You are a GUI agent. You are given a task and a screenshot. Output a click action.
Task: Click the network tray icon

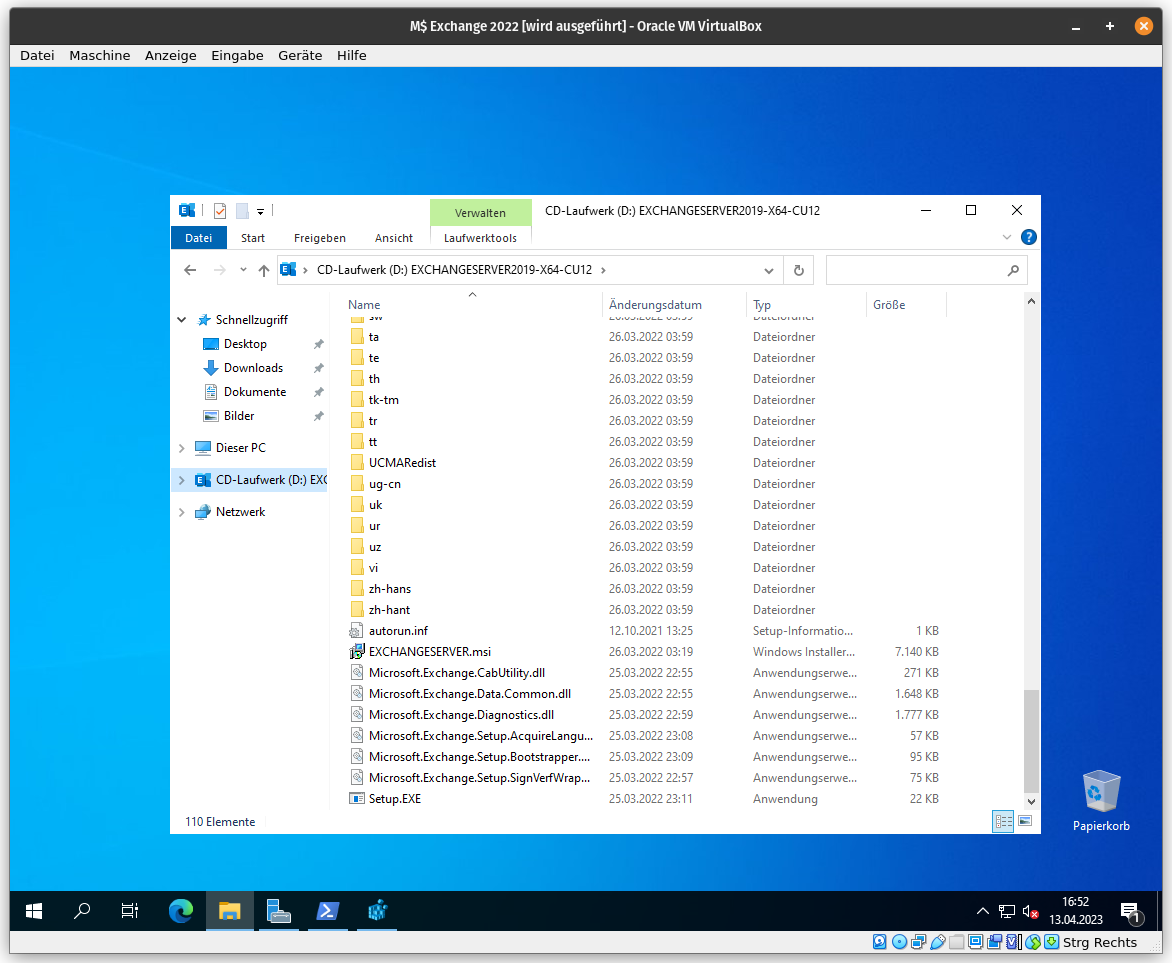(x=1007, y=911)
